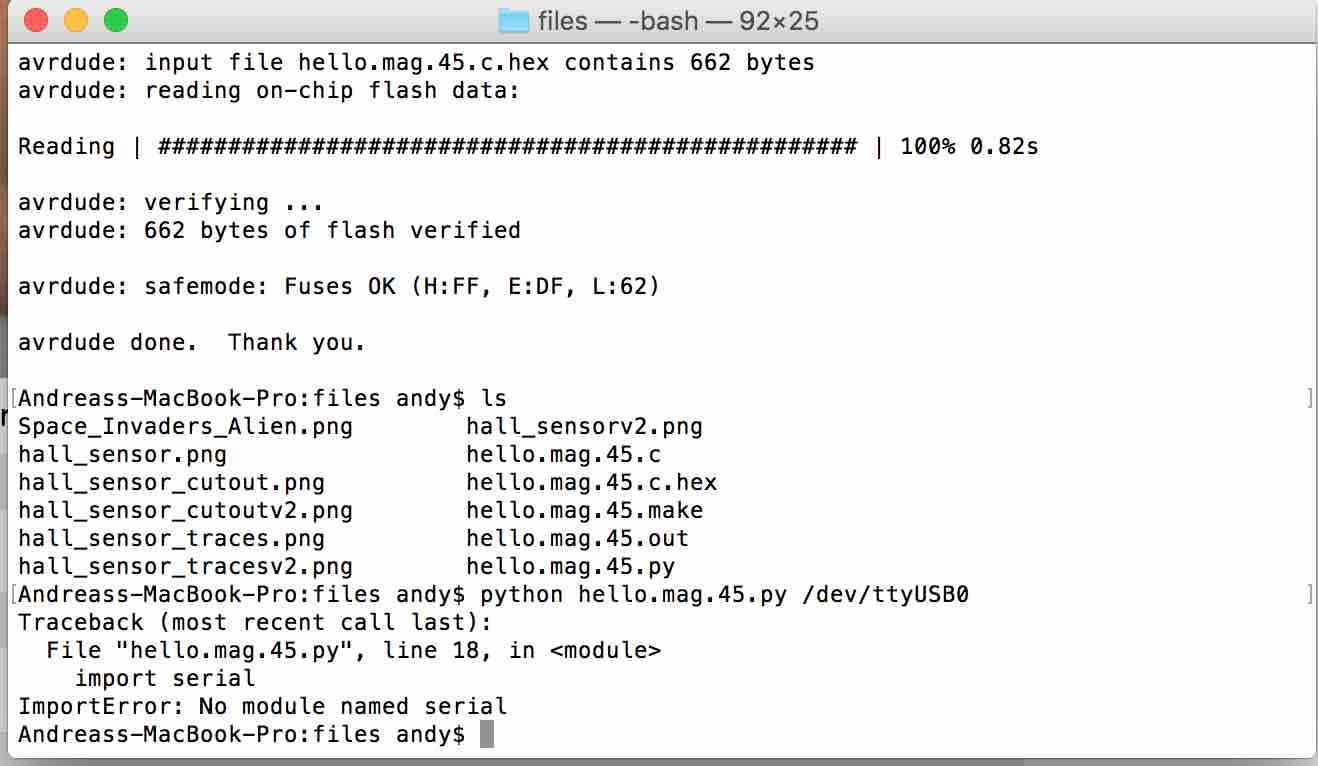Click hall_sensorv2.png in the right column
The image size is (1318, 766).
(584, 427)
